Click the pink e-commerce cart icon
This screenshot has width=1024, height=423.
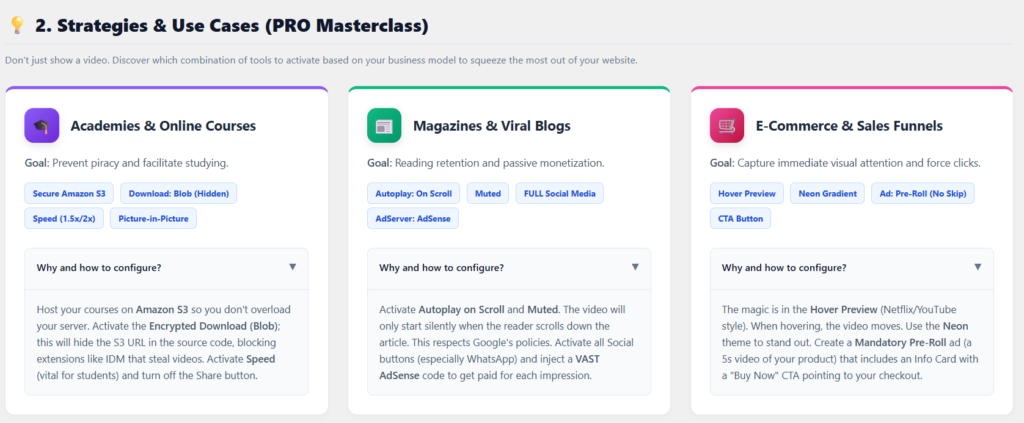[x=727, y=126]
